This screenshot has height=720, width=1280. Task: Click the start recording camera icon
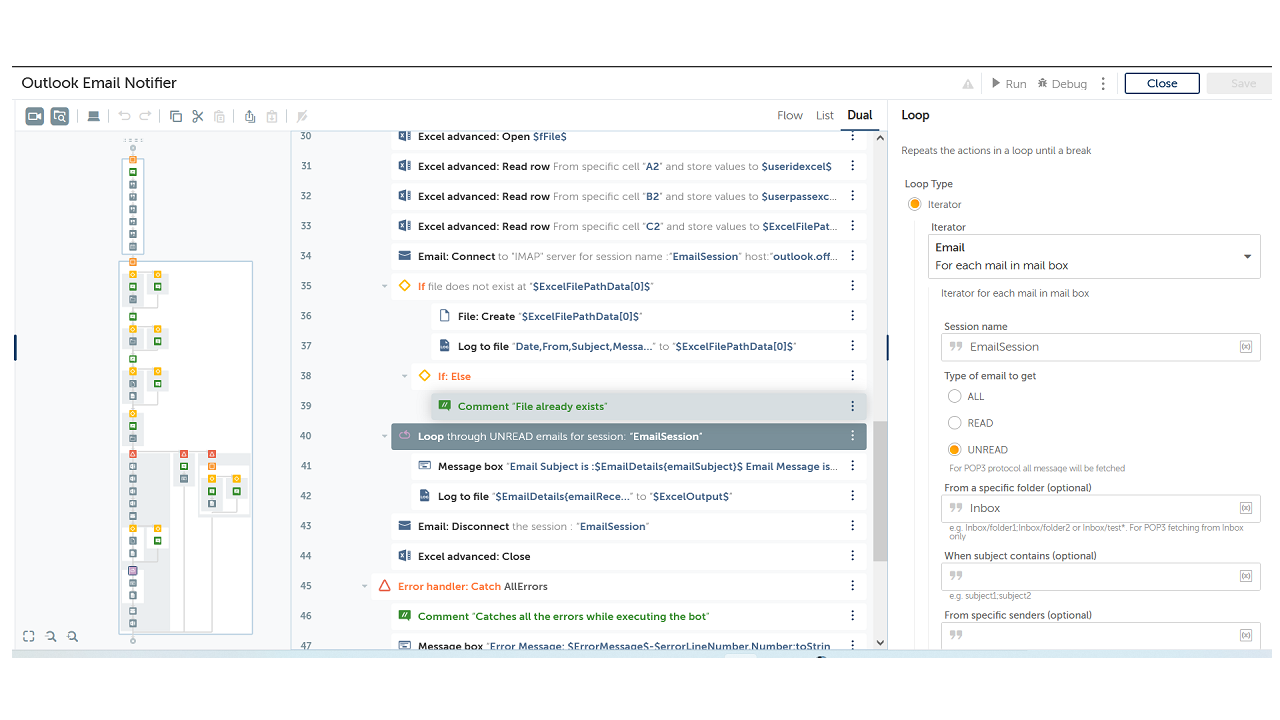35,116
